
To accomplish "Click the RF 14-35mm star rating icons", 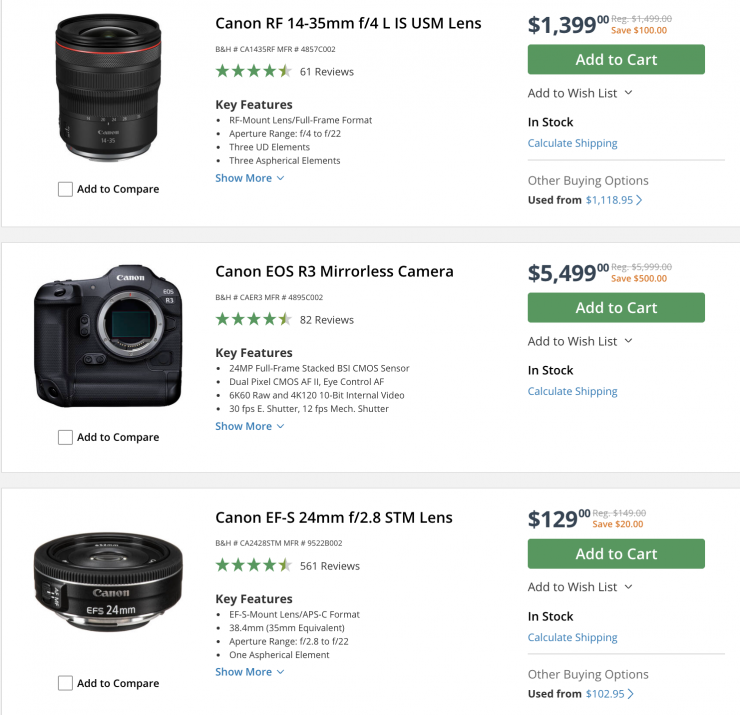I will pos(253,71).
